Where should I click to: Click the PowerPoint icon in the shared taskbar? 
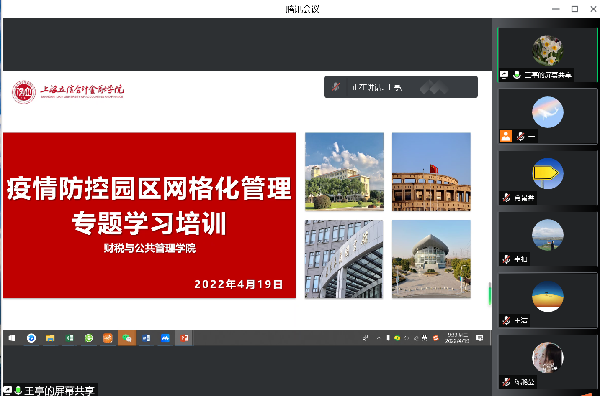(x=184, y=338)
